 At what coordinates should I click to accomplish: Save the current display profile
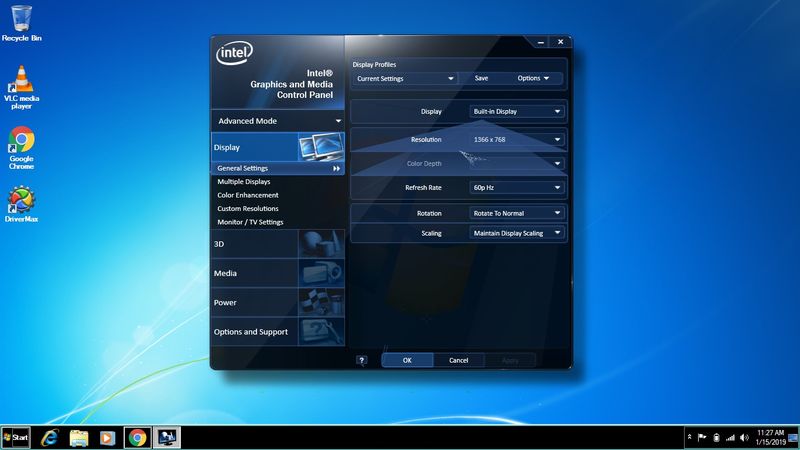click(481, 78)
